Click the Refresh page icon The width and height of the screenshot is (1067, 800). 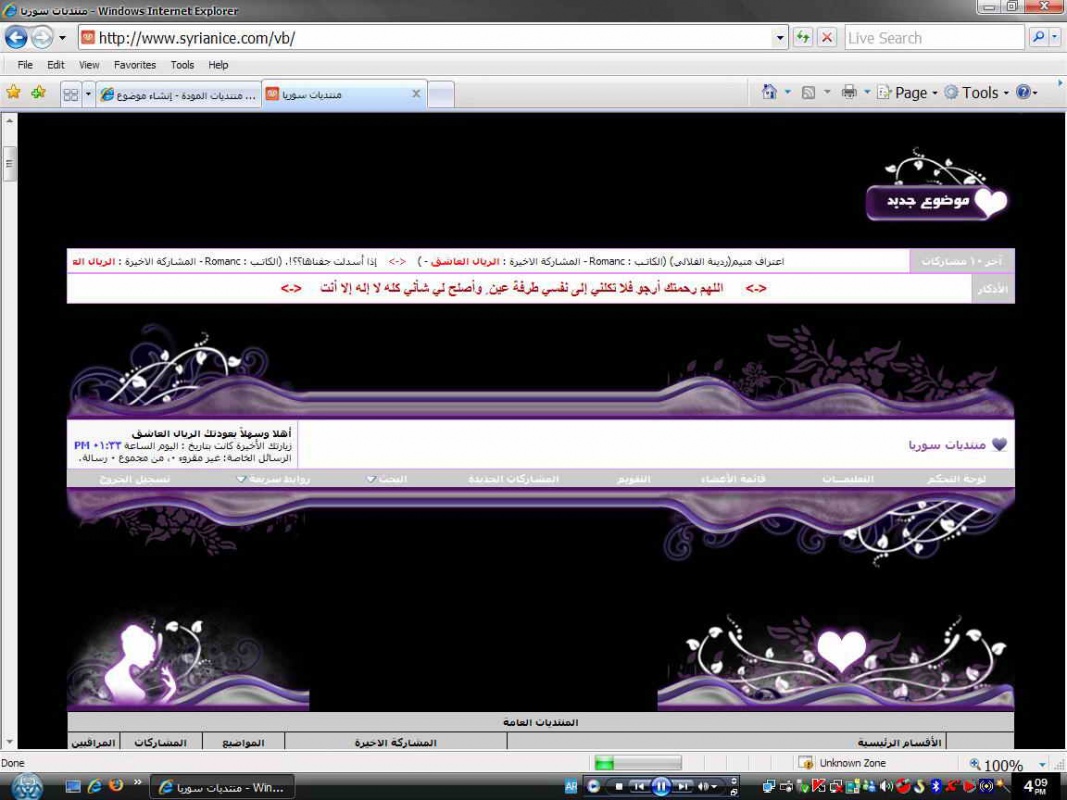coord(803,38)
